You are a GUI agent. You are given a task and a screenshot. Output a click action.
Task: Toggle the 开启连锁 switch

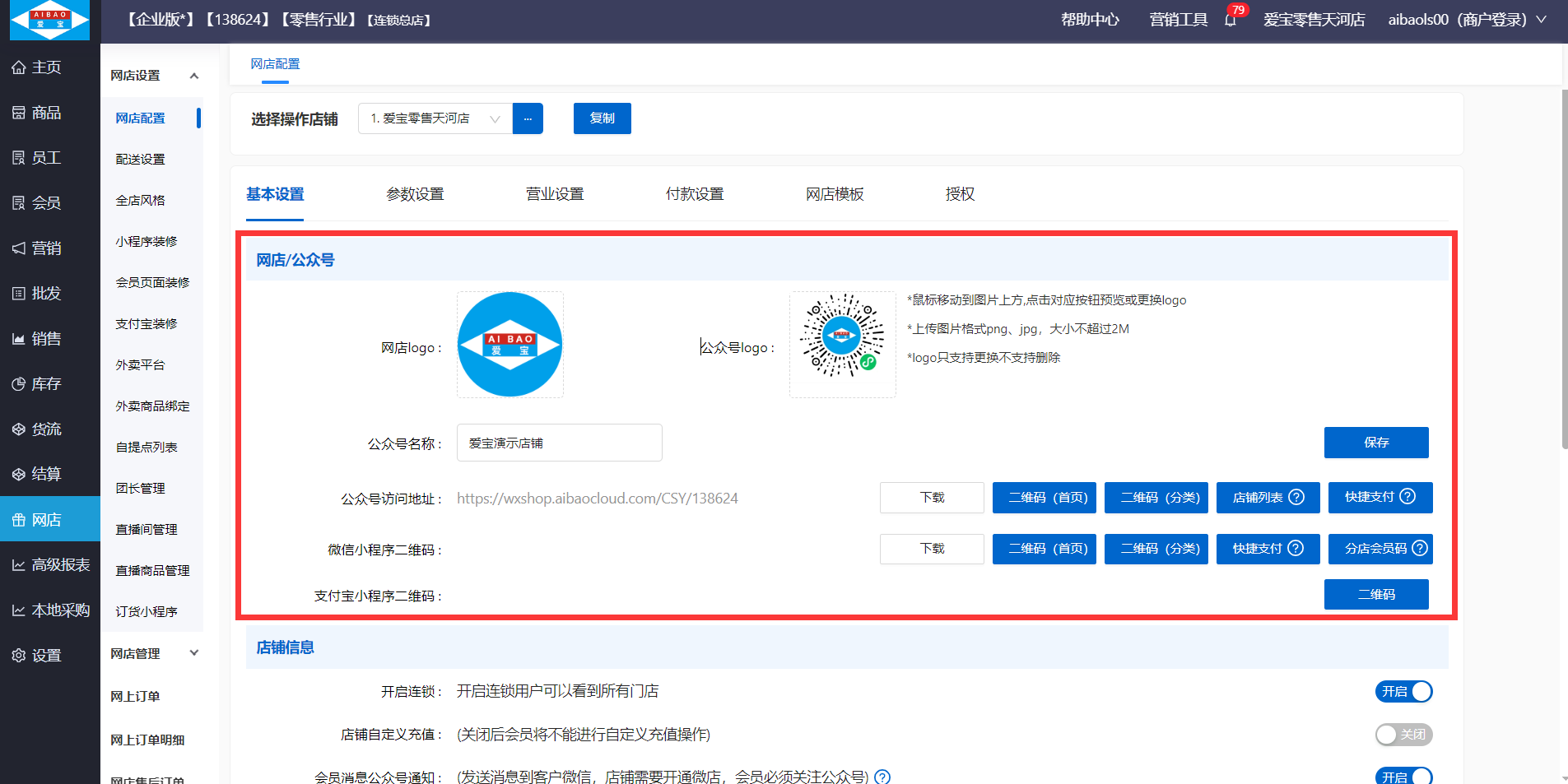tap(1403, 692)
